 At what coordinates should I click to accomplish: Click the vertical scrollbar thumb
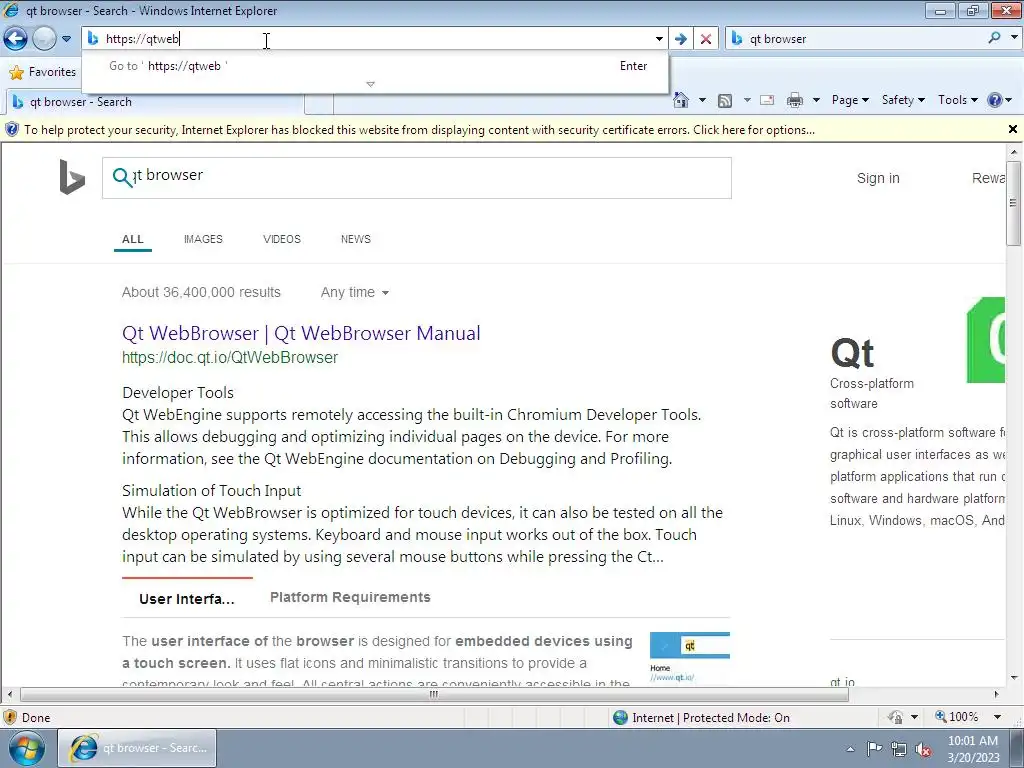1014,203
